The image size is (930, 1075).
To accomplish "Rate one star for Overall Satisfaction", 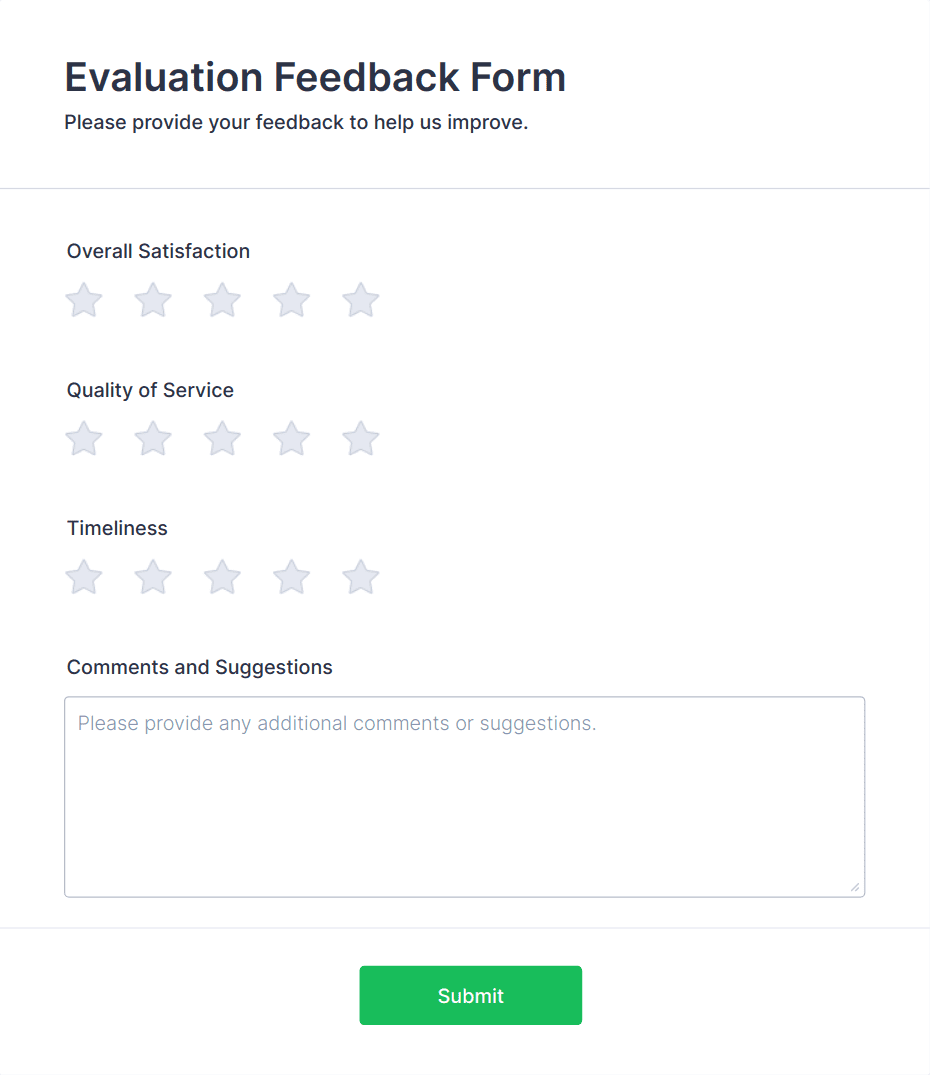I will (83, 299).
